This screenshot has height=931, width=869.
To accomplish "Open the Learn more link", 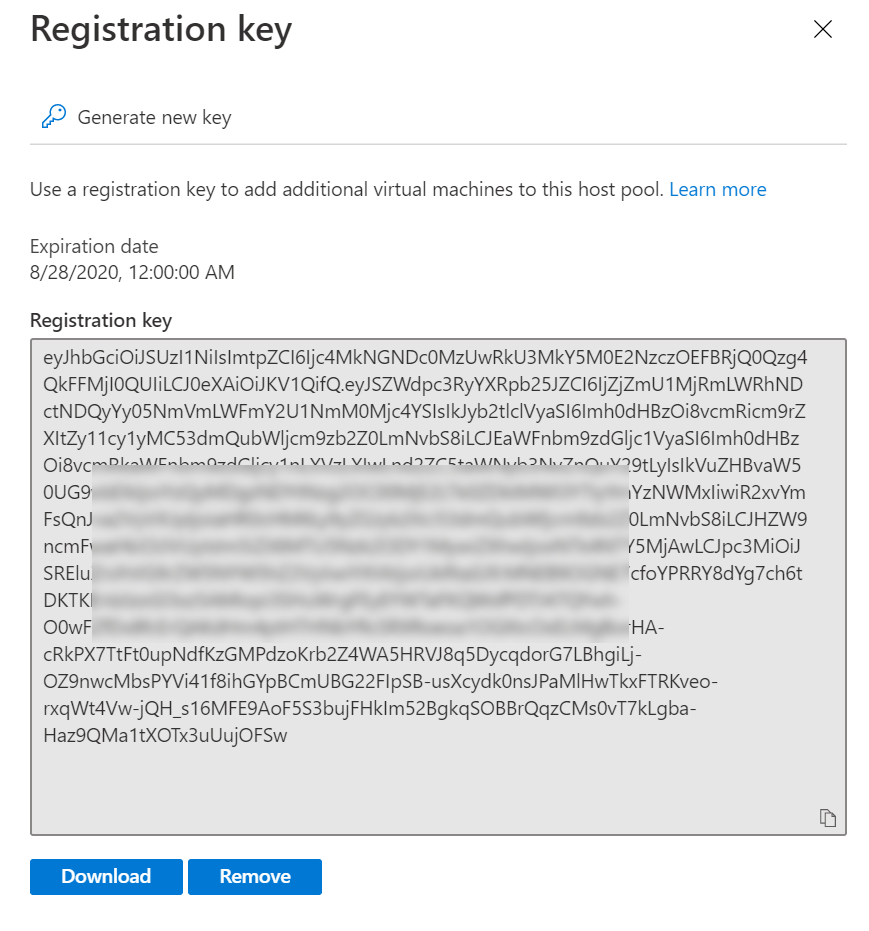I will [718, 189].
